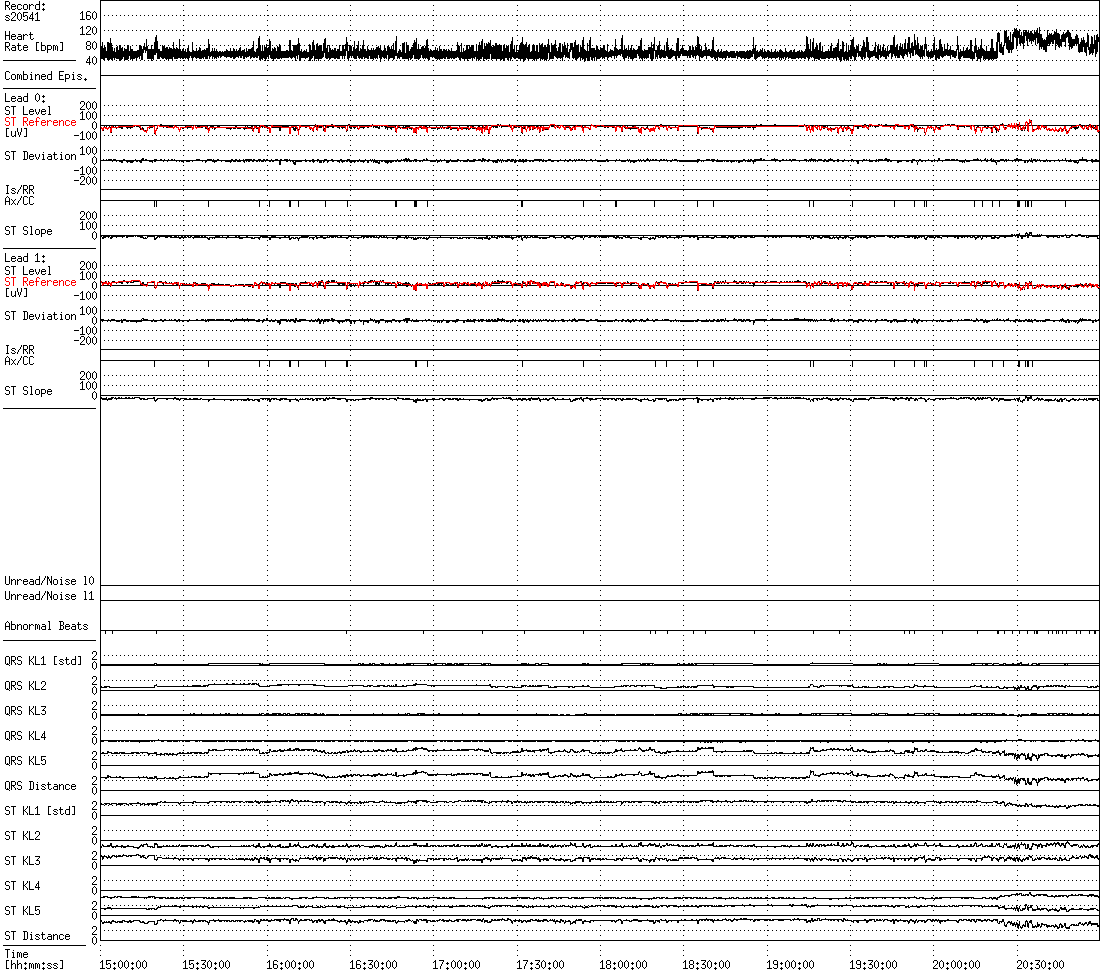Click the Unread/Noise 10 row label

click(x=49, y=581)
